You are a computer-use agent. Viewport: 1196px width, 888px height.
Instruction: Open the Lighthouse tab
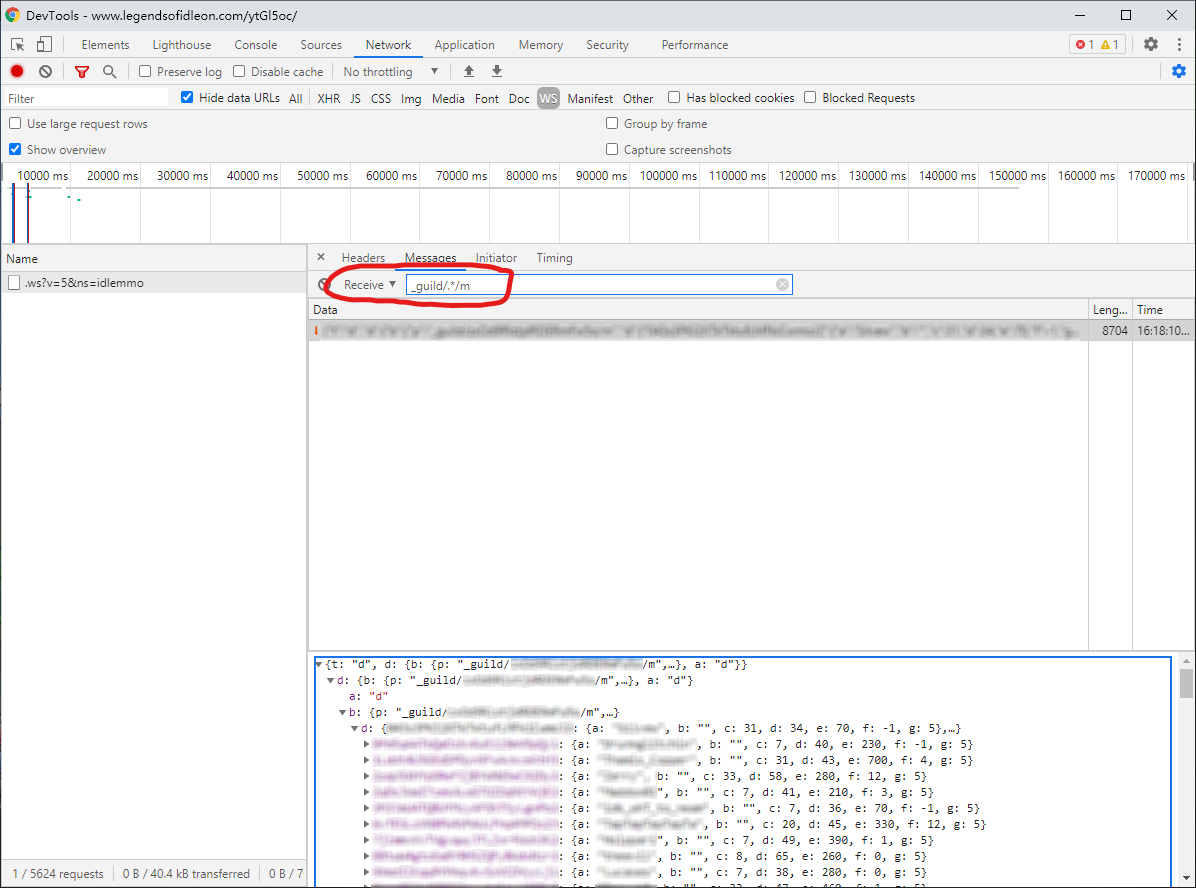pyautogui.click(x=182, y=45)
